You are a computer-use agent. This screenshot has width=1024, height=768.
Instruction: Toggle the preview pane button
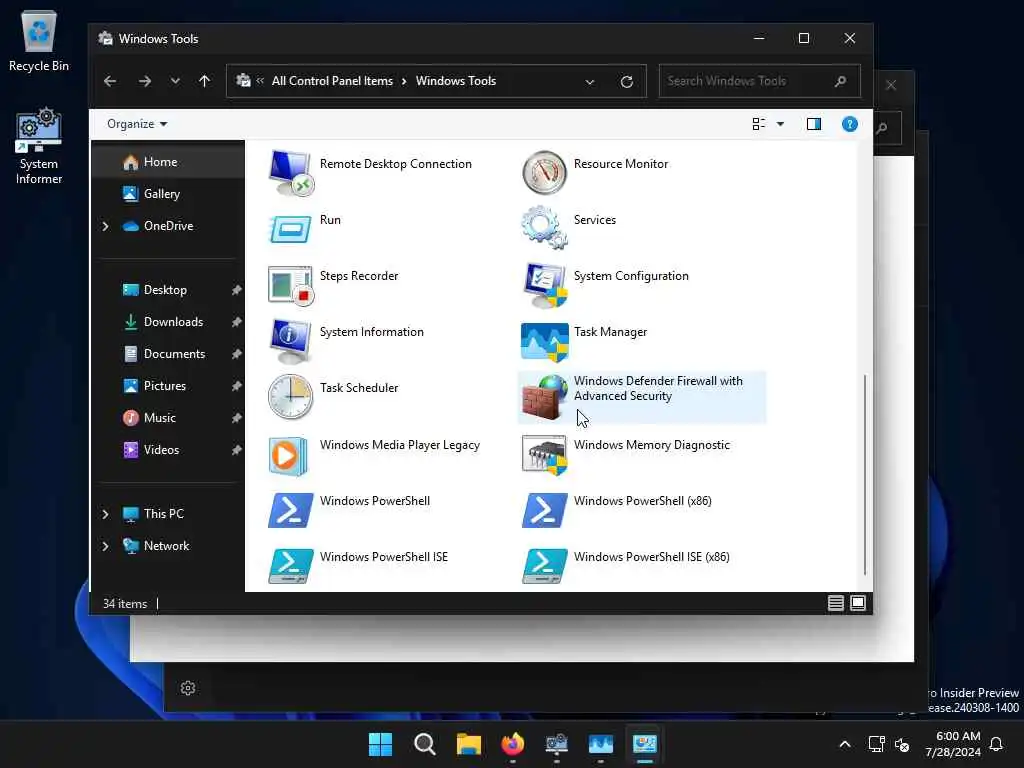tap(814, 124)
